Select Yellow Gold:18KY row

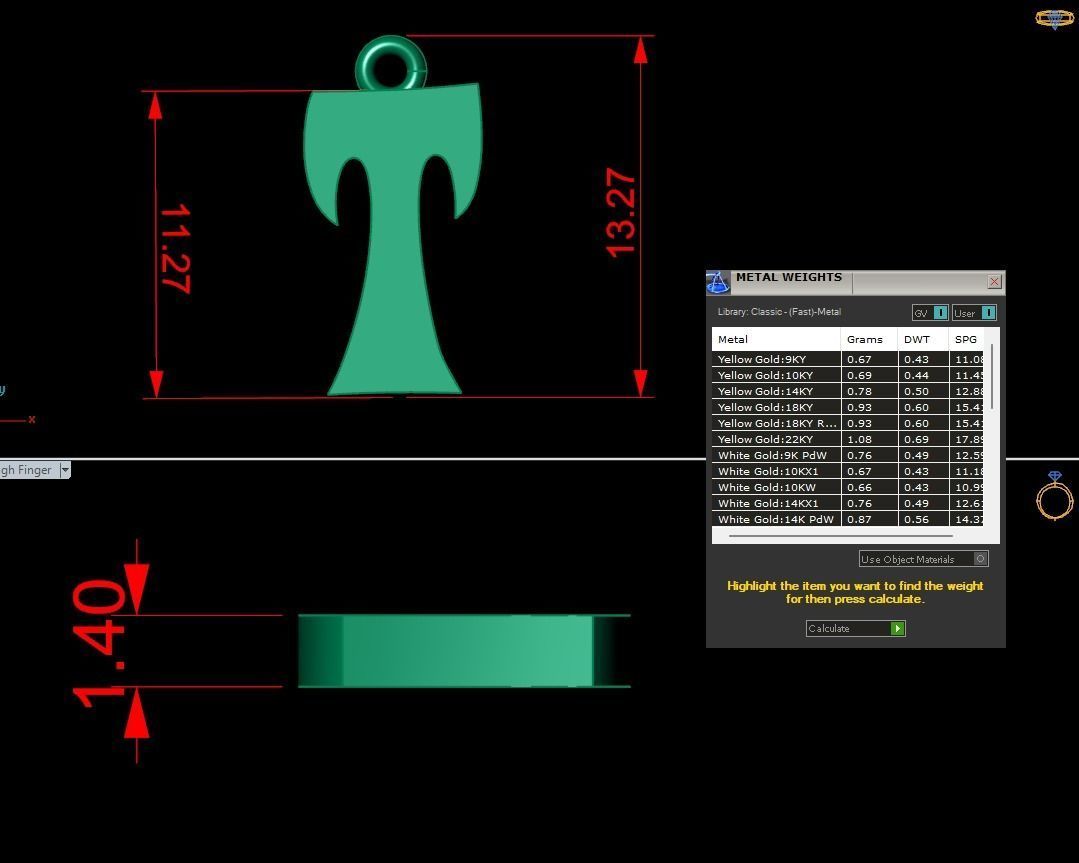(848, 407)
